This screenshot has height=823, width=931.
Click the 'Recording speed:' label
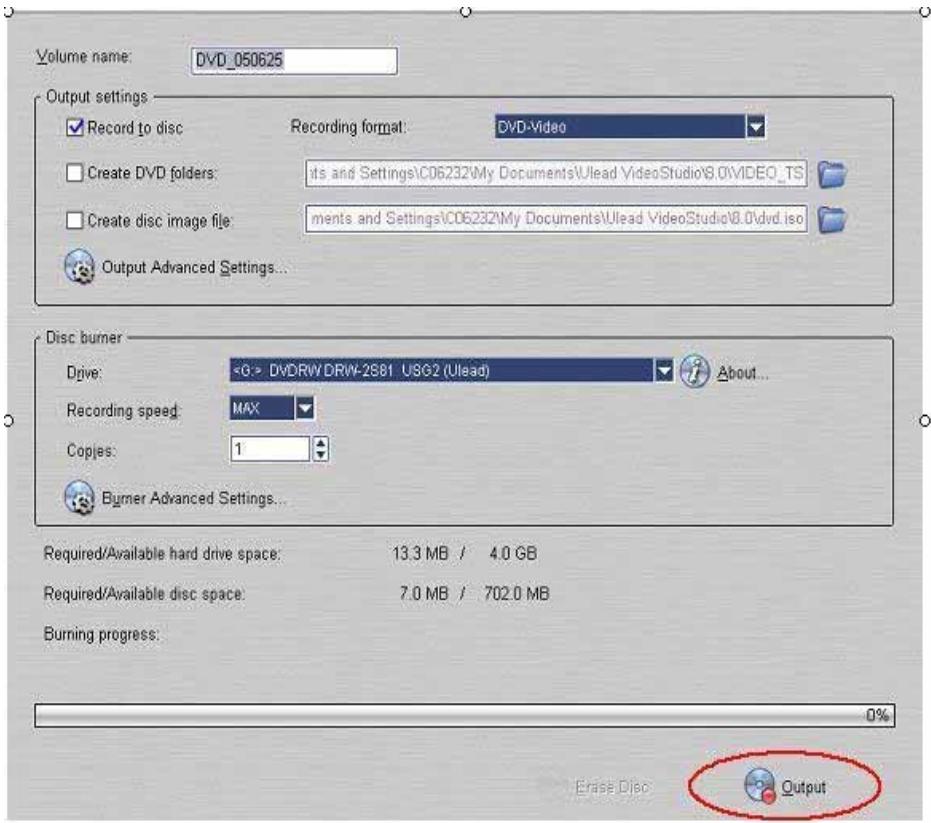pos(124,411)
